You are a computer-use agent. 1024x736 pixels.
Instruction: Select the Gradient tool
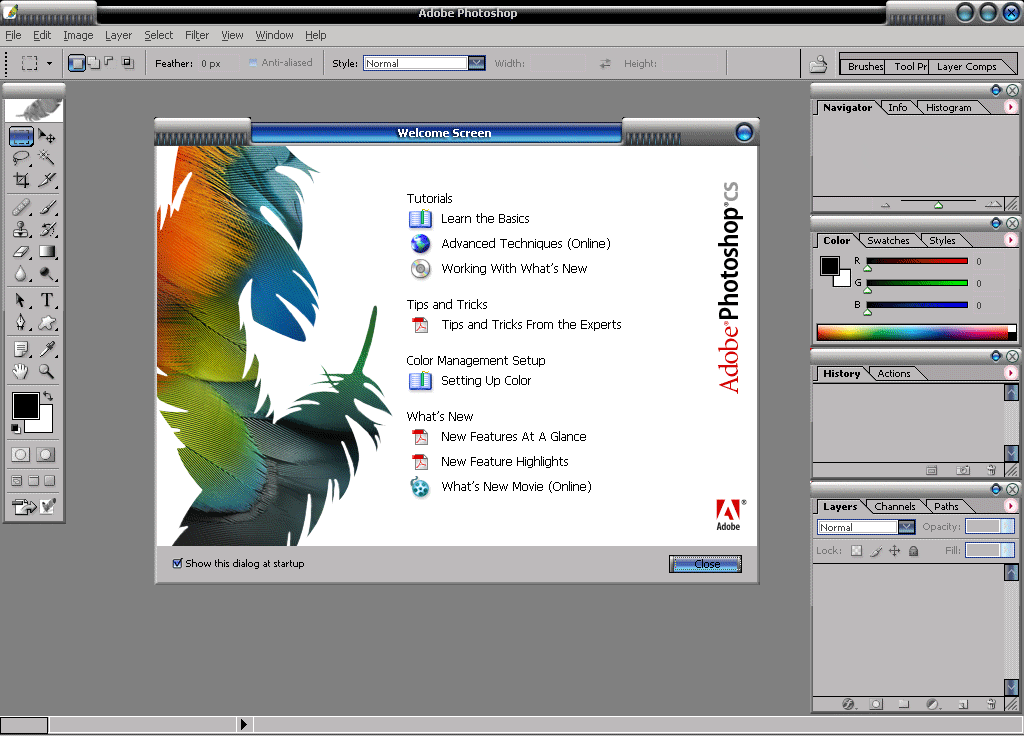coord(46,251)
